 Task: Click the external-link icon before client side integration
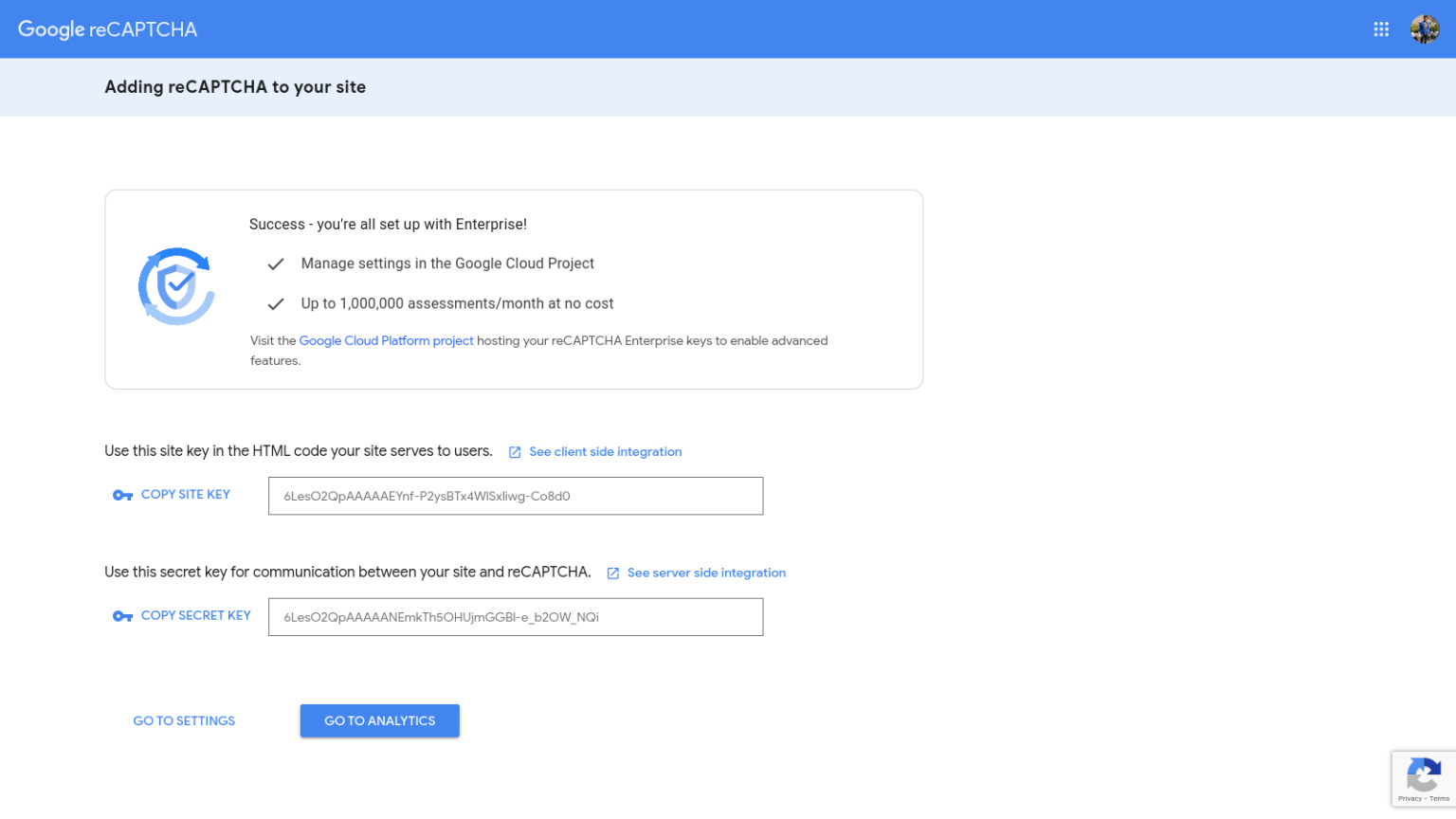(x=514, y=451)
